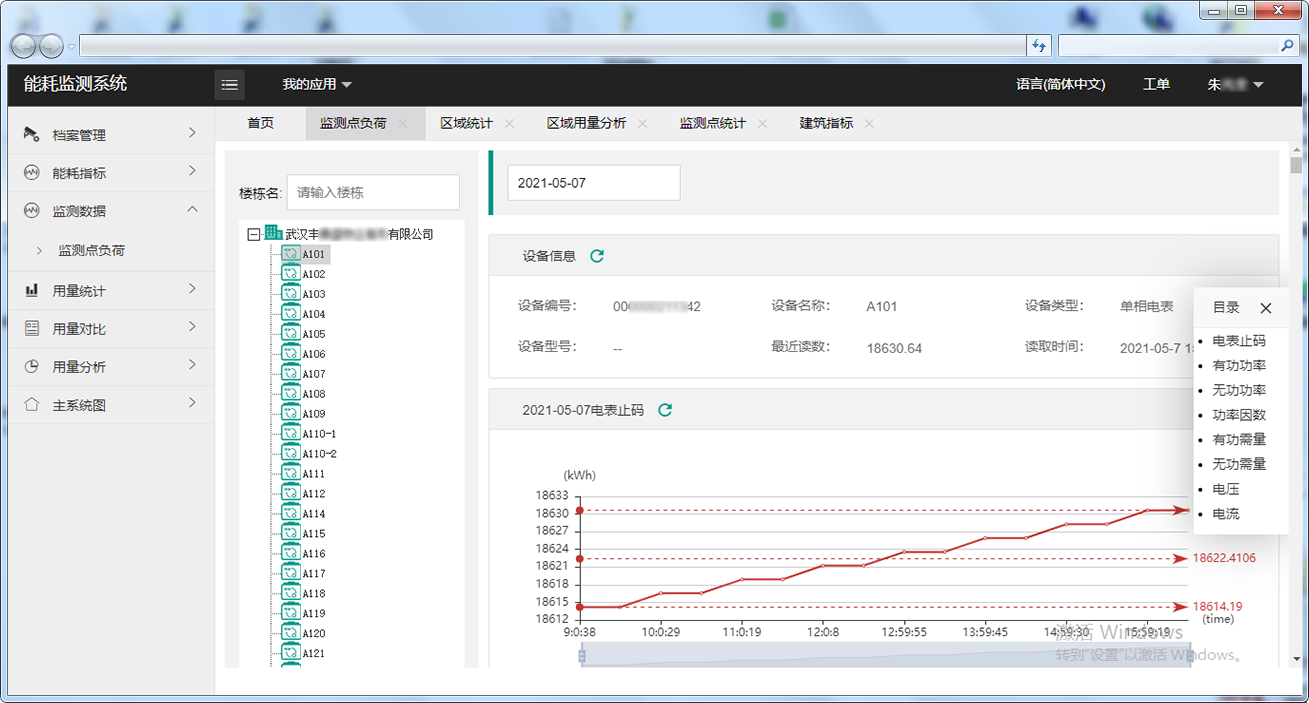Expand the 档案管理 menu section

click(x=192, y=133)
